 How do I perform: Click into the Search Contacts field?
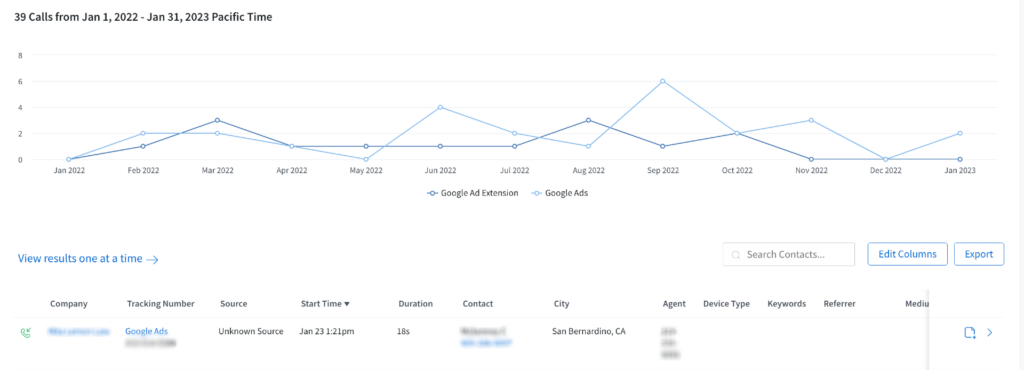point(788,254)
